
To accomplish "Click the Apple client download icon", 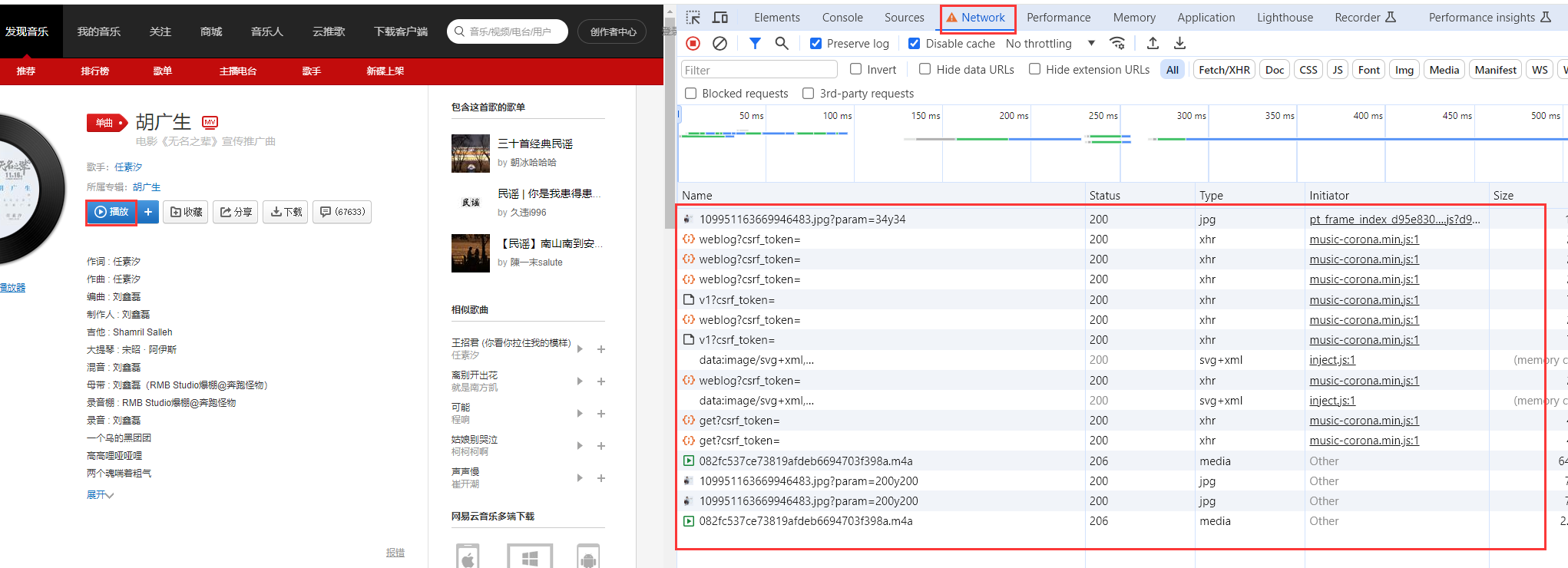I will pyautogui.click(x=468, y=556).
